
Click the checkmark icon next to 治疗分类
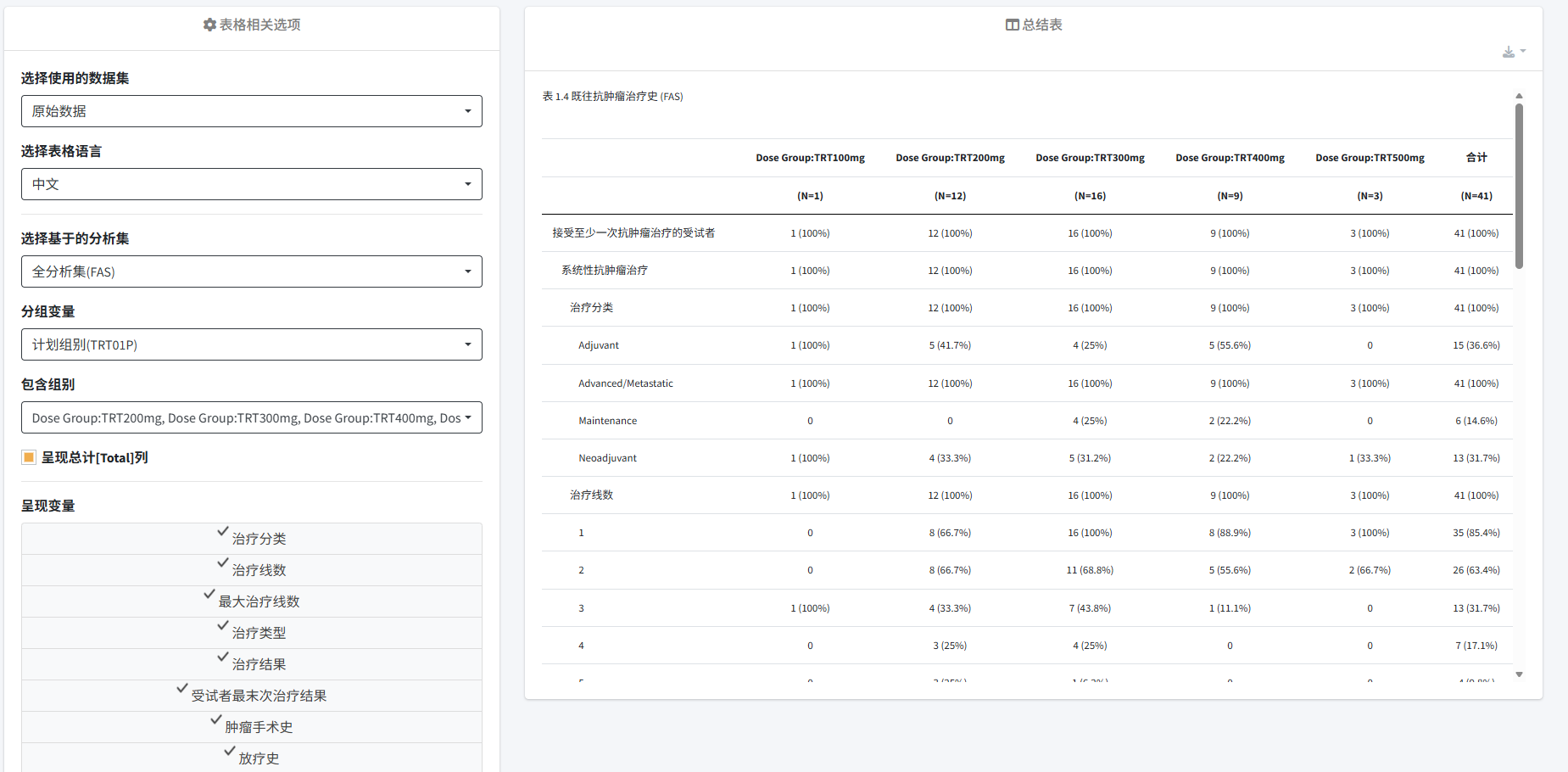coord(223,532)
